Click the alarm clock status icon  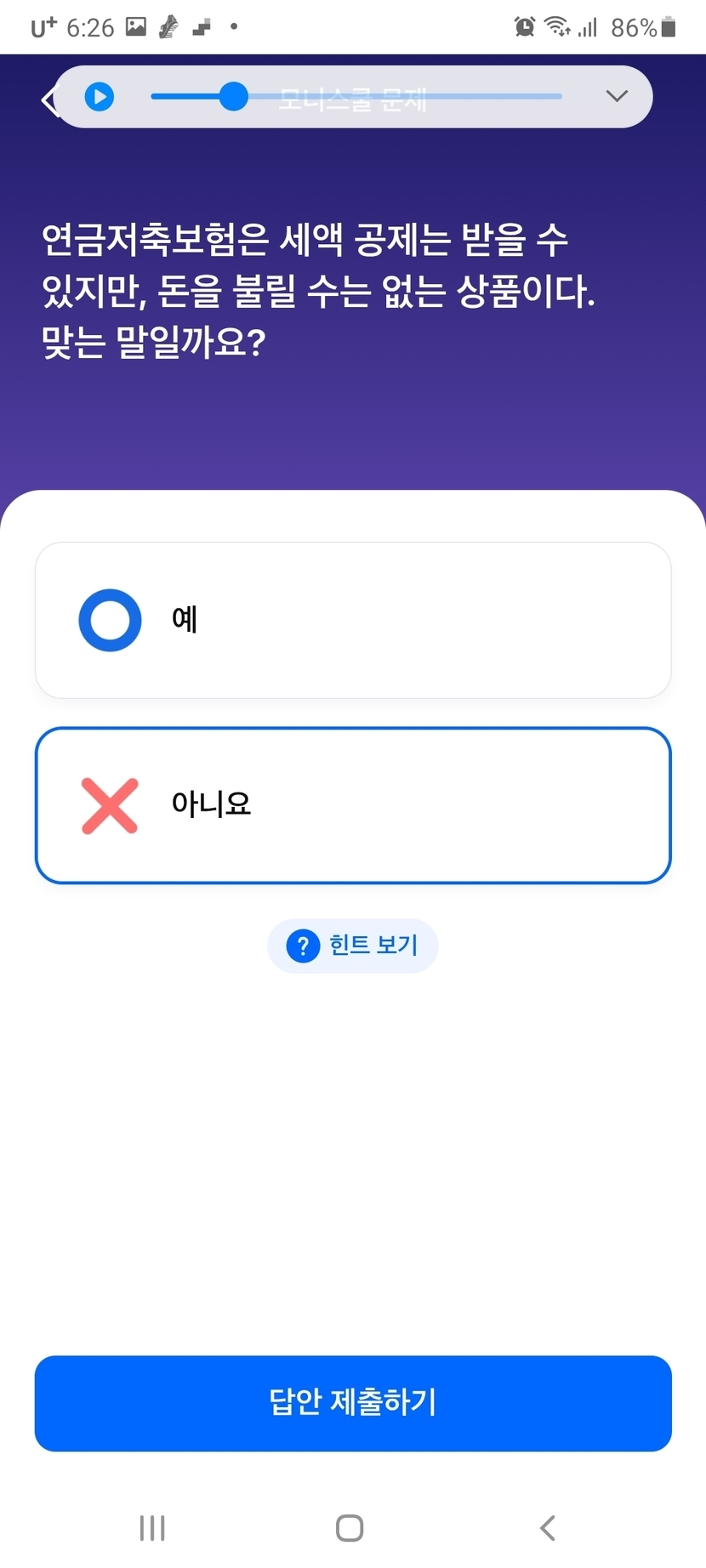525,27
